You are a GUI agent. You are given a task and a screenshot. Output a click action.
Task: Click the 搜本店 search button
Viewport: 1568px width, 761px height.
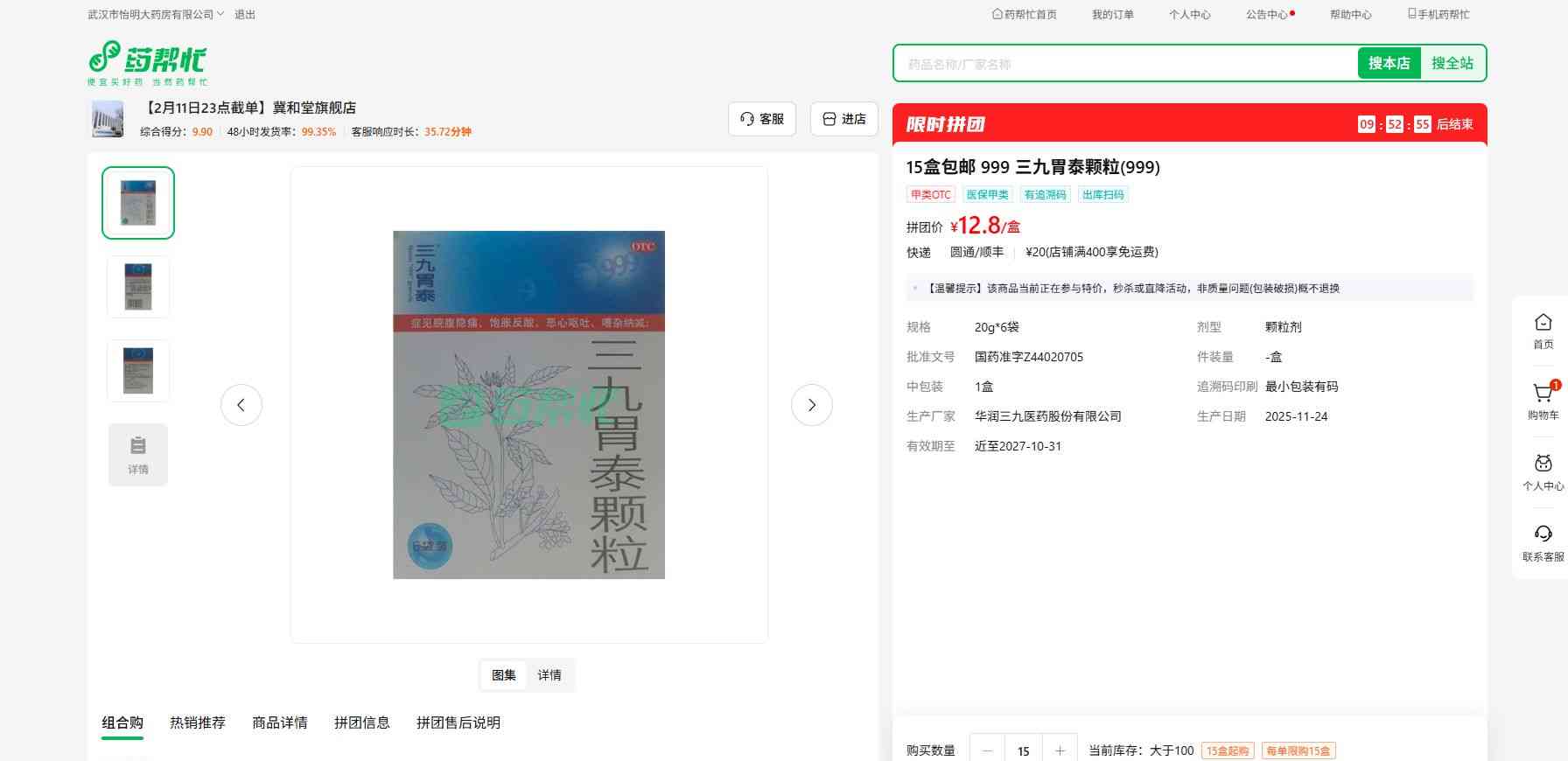click(1389, 63)
